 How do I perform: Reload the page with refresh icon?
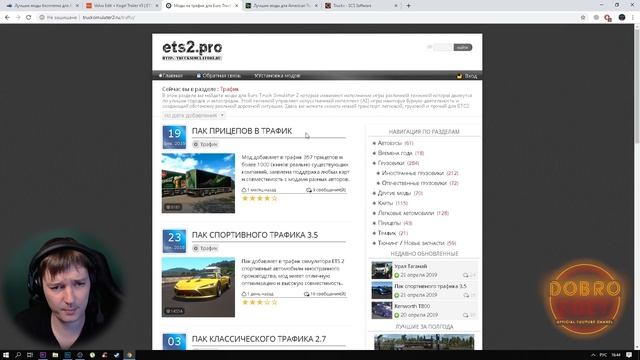click(29, 18)
